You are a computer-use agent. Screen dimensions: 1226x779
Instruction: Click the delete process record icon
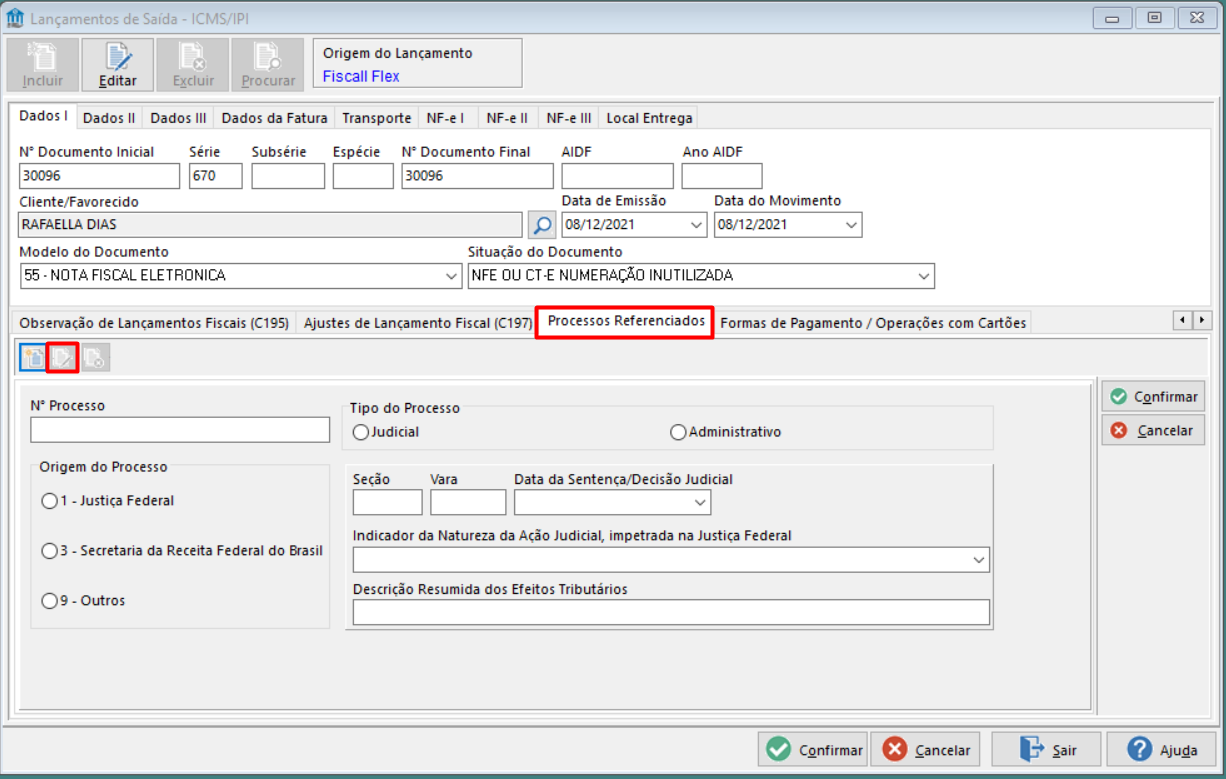(x=94, y=357)
